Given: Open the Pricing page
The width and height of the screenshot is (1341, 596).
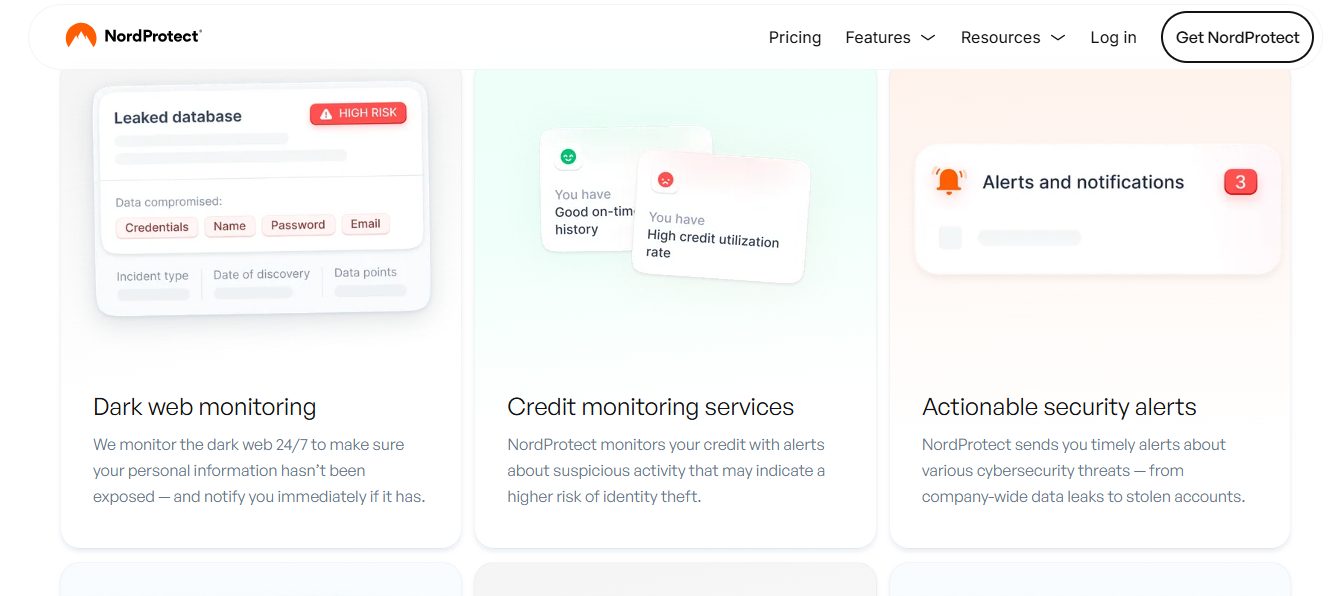Looking at the screenshot, I should tap(795, 38).
